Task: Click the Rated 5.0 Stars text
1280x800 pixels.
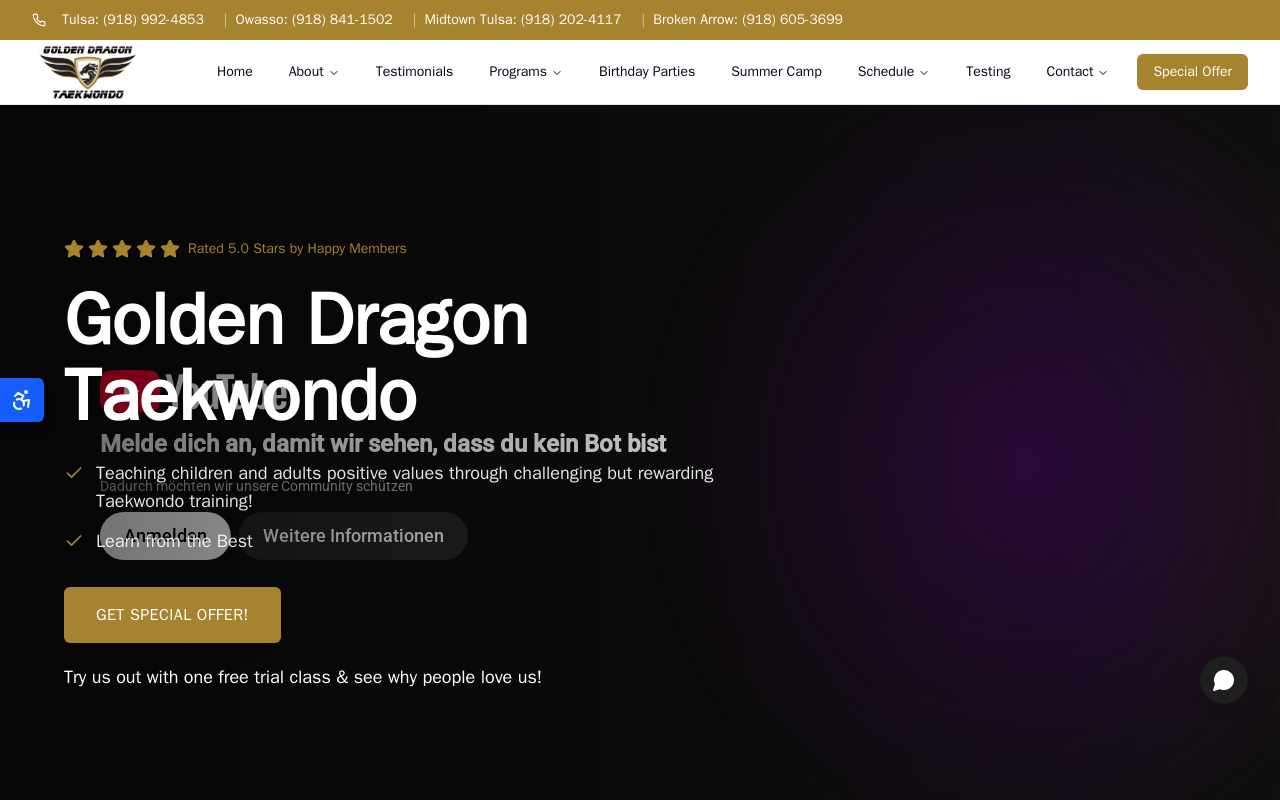Action: 297,249
